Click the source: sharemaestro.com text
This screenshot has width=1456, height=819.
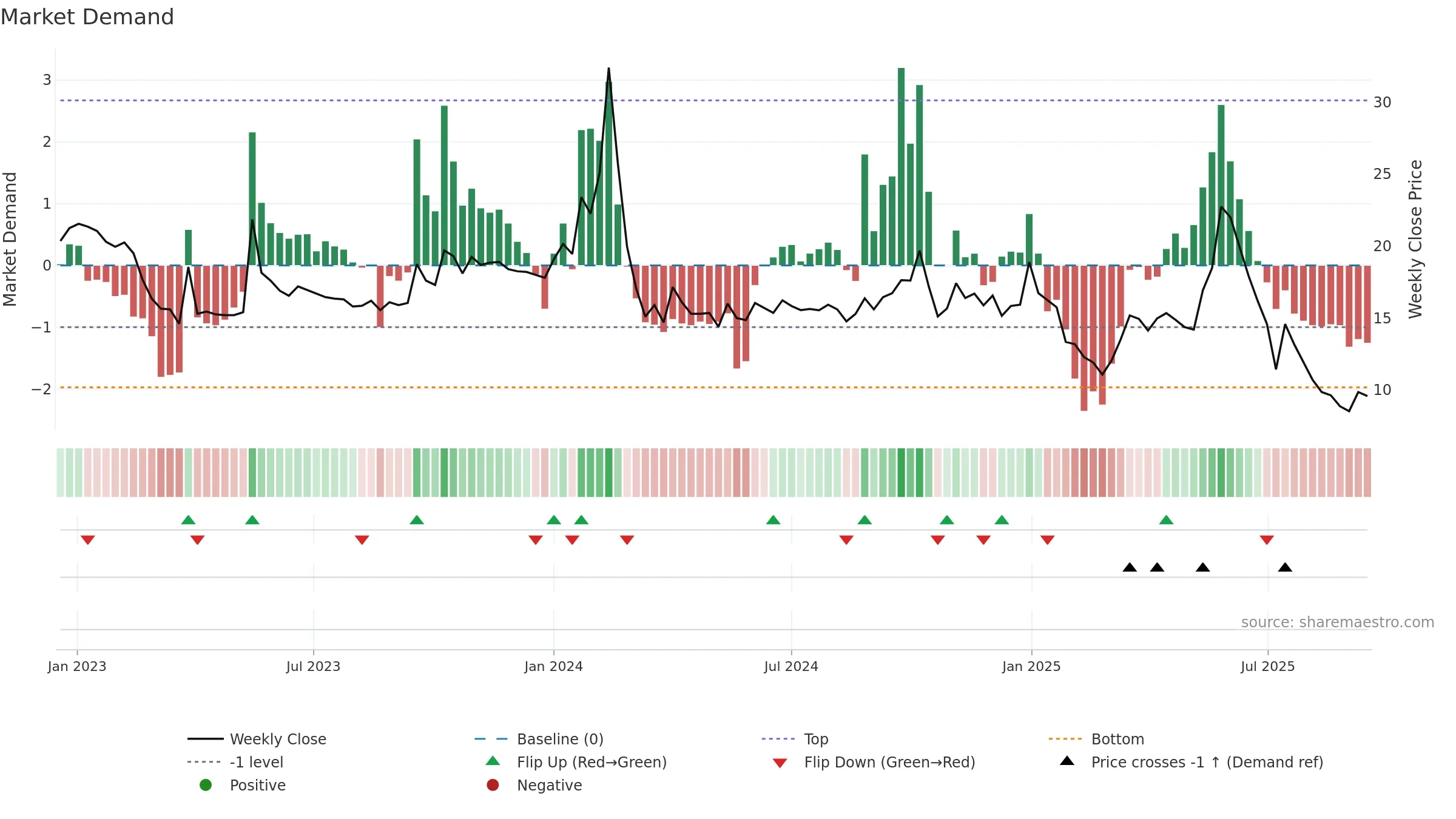[1338, 622]
